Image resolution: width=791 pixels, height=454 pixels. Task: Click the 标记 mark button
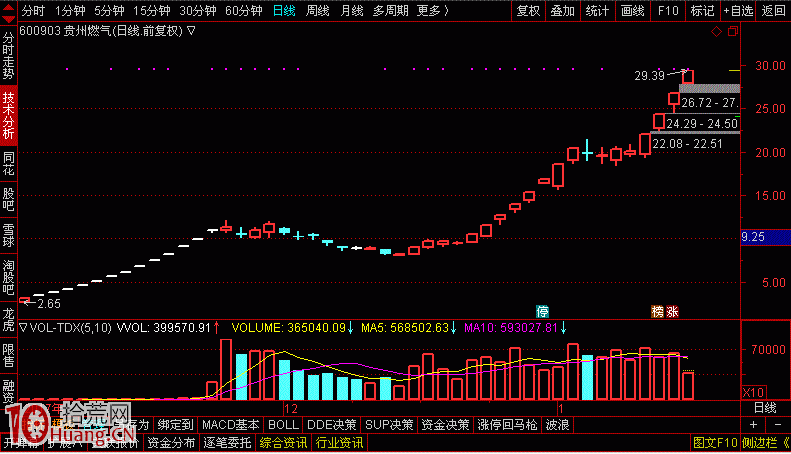[x=702, y=11]
